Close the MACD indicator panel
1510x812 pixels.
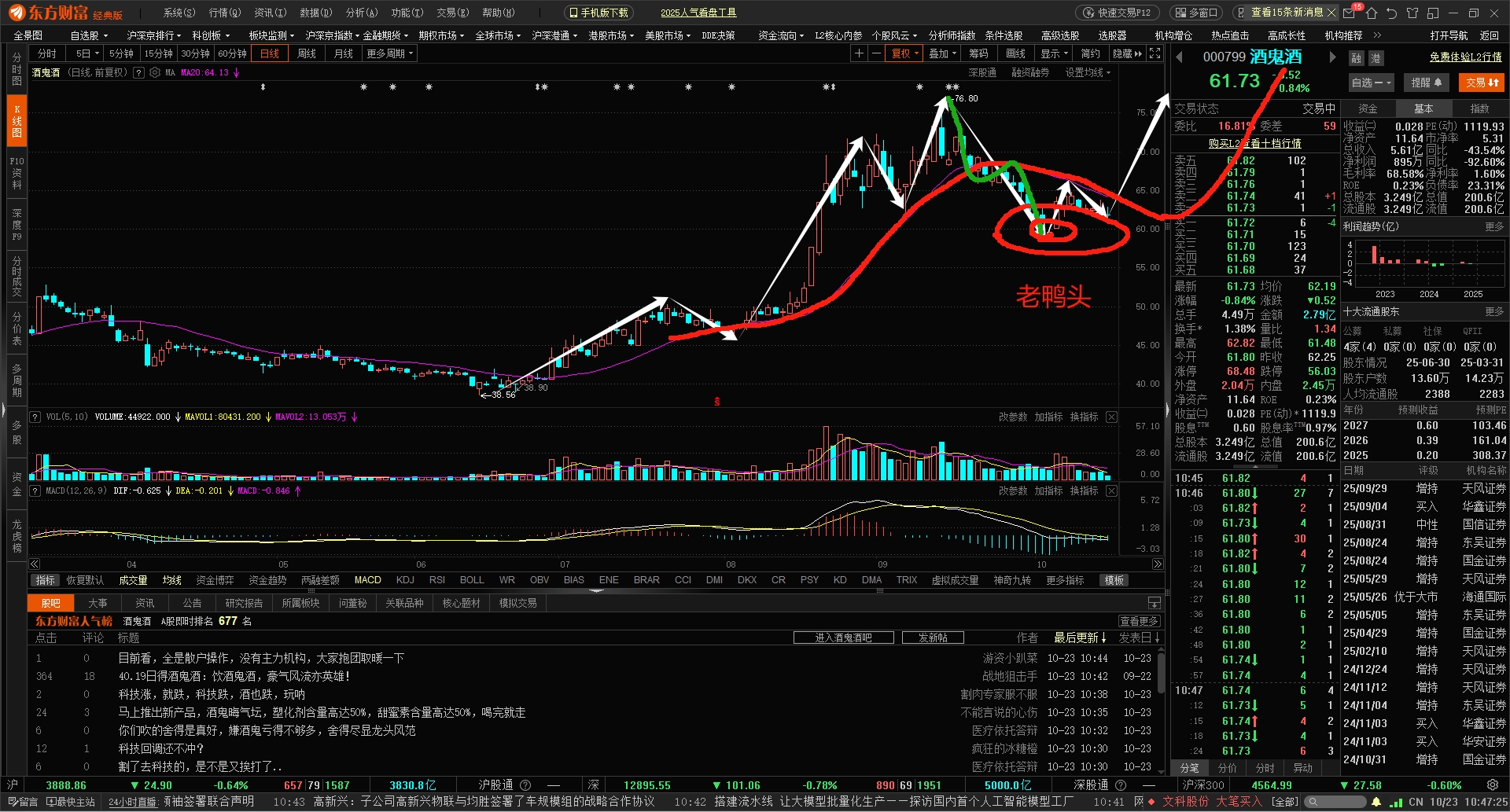click(1111, 491)
